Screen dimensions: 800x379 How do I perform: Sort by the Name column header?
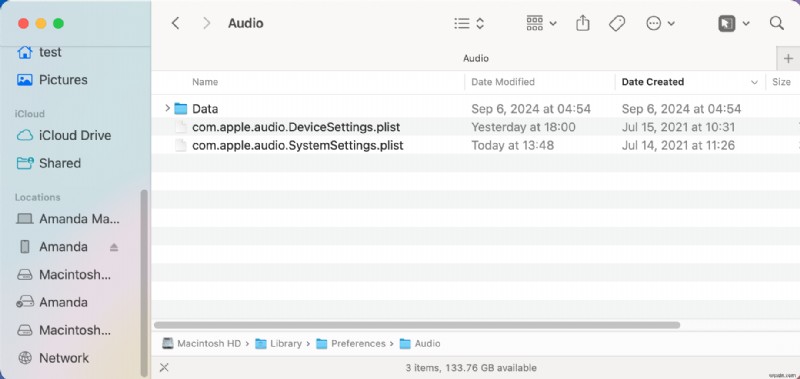pyautogui.click(x=205, y=82)
